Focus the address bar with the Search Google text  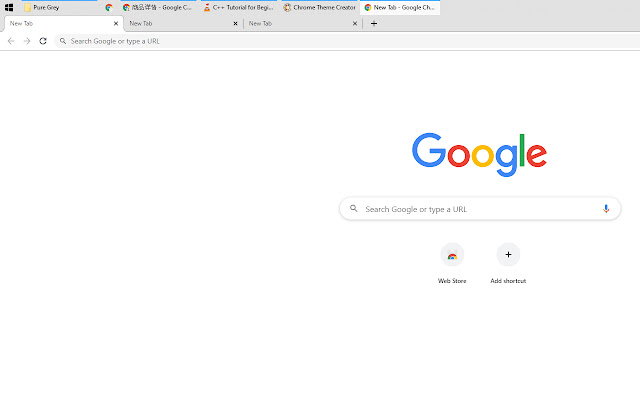click(347, 41)
